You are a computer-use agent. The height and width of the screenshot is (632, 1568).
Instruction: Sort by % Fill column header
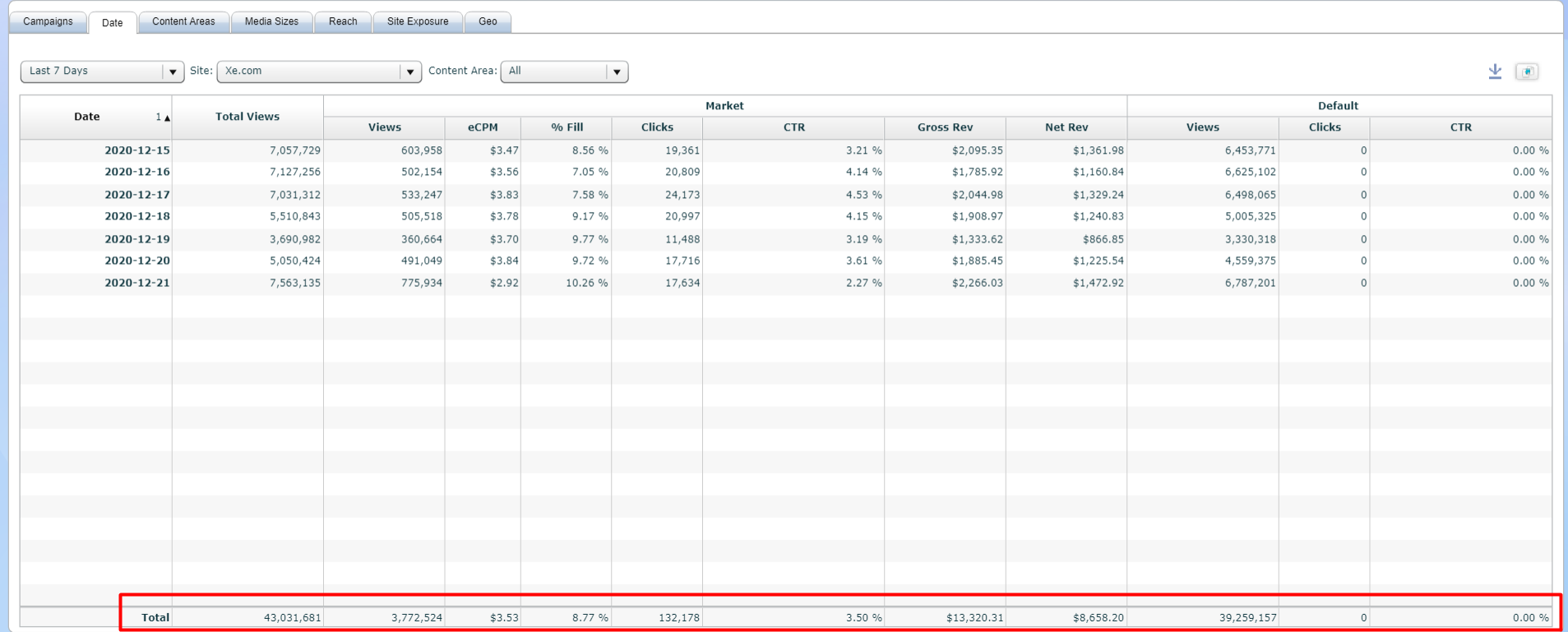pyautogui.click(x=567, y=127)
